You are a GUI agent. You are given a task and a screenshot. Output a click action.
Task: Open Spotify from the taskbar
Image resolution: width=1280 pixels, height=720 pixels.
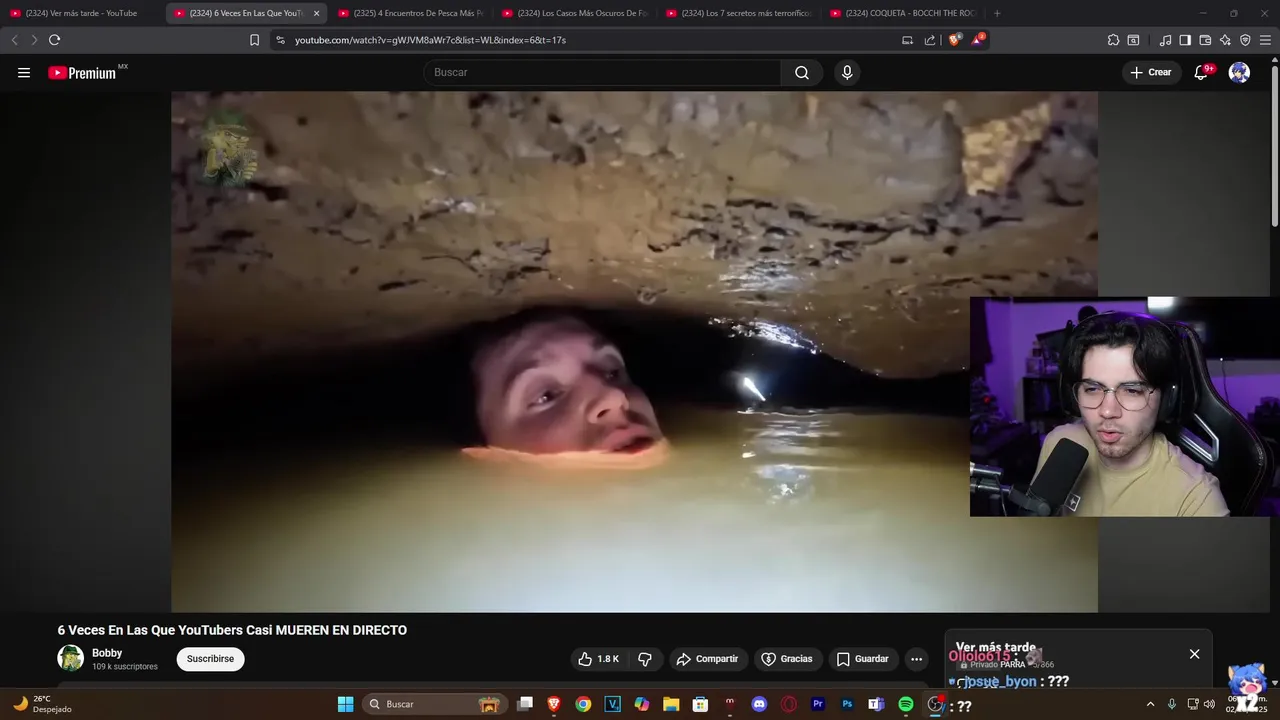pyautogui.click(x=905, y=704)
